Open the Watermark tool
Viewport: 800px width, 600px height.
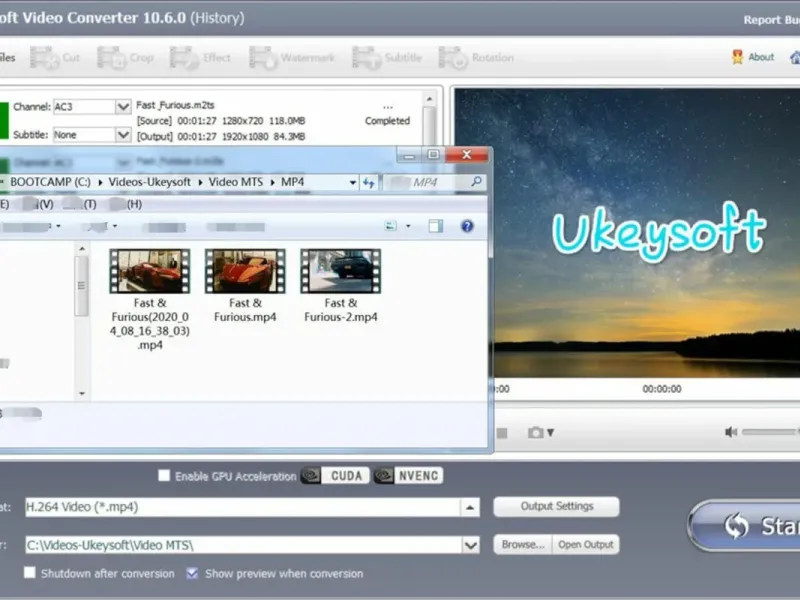292,58
